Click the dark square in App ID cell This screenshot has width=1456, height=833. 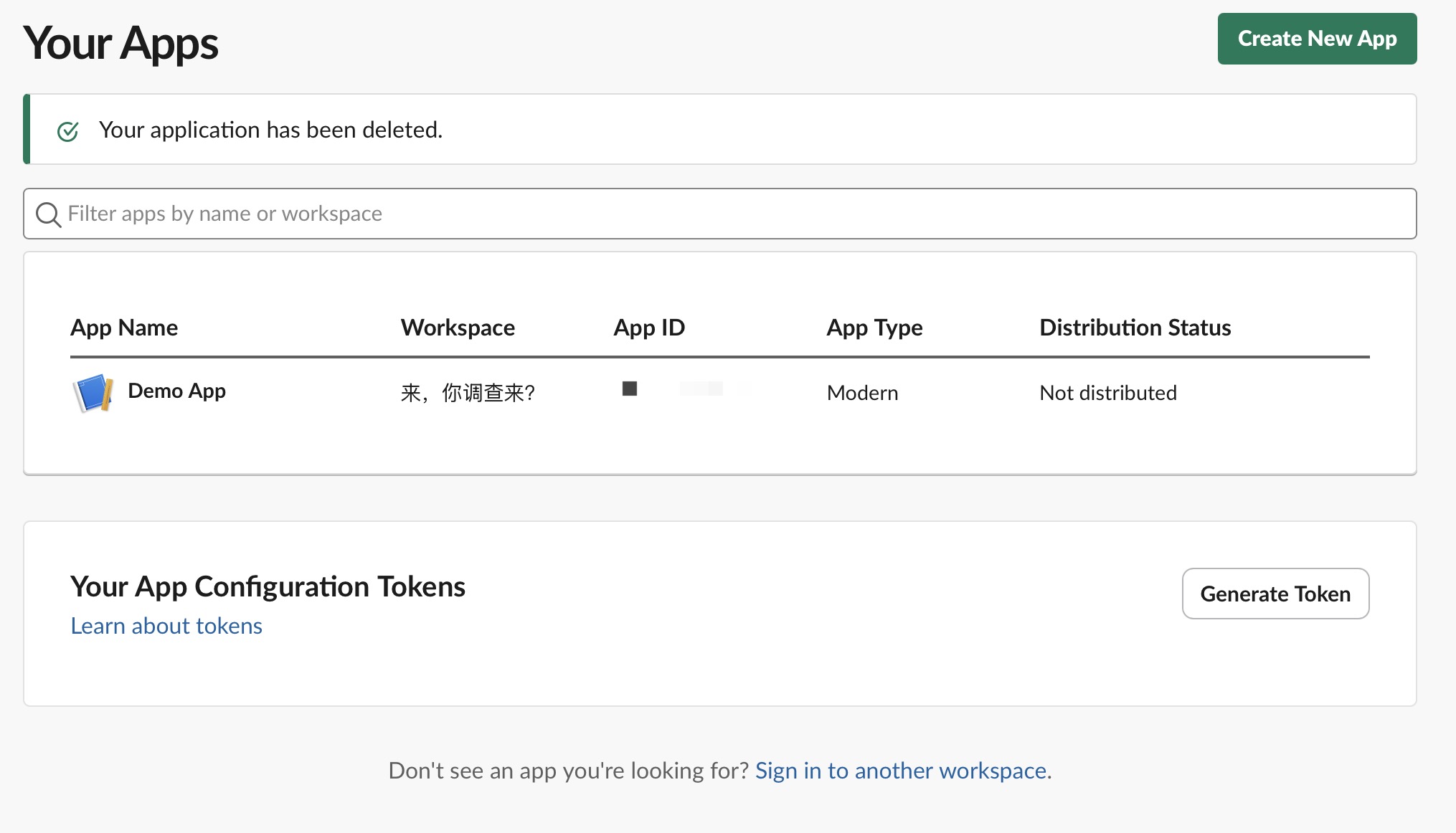[630, 389]
